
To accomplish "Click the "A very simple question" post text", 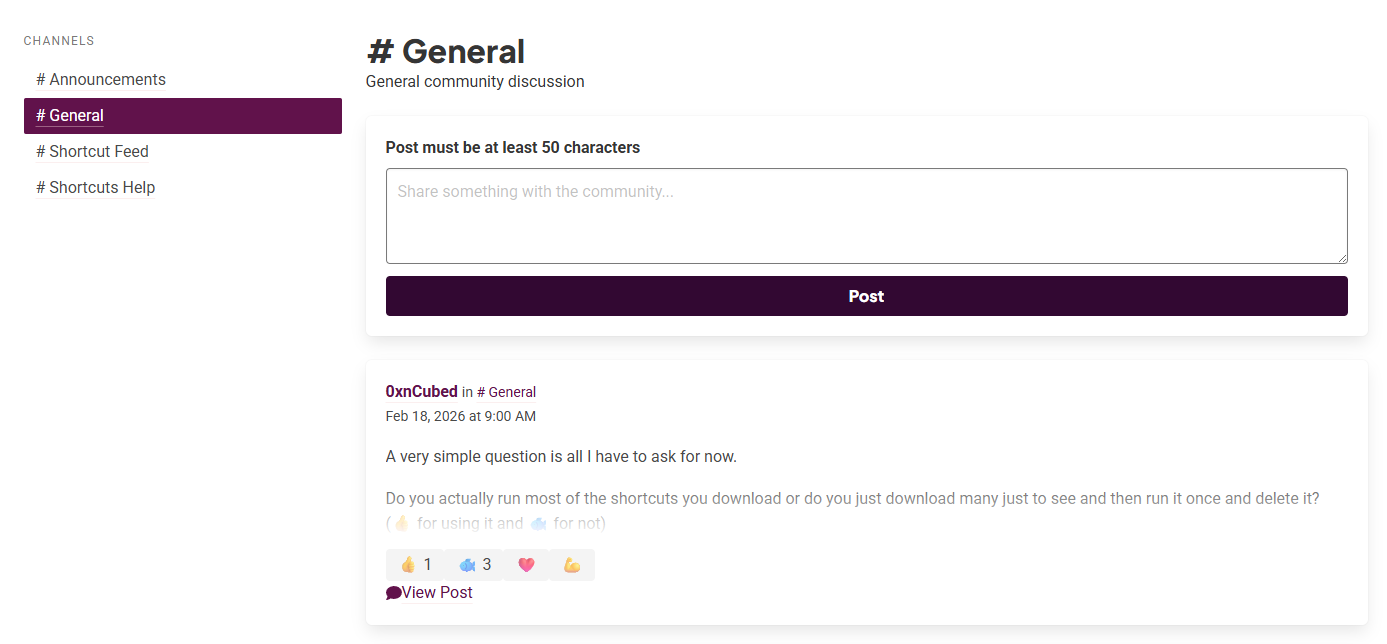I will 561,457.
